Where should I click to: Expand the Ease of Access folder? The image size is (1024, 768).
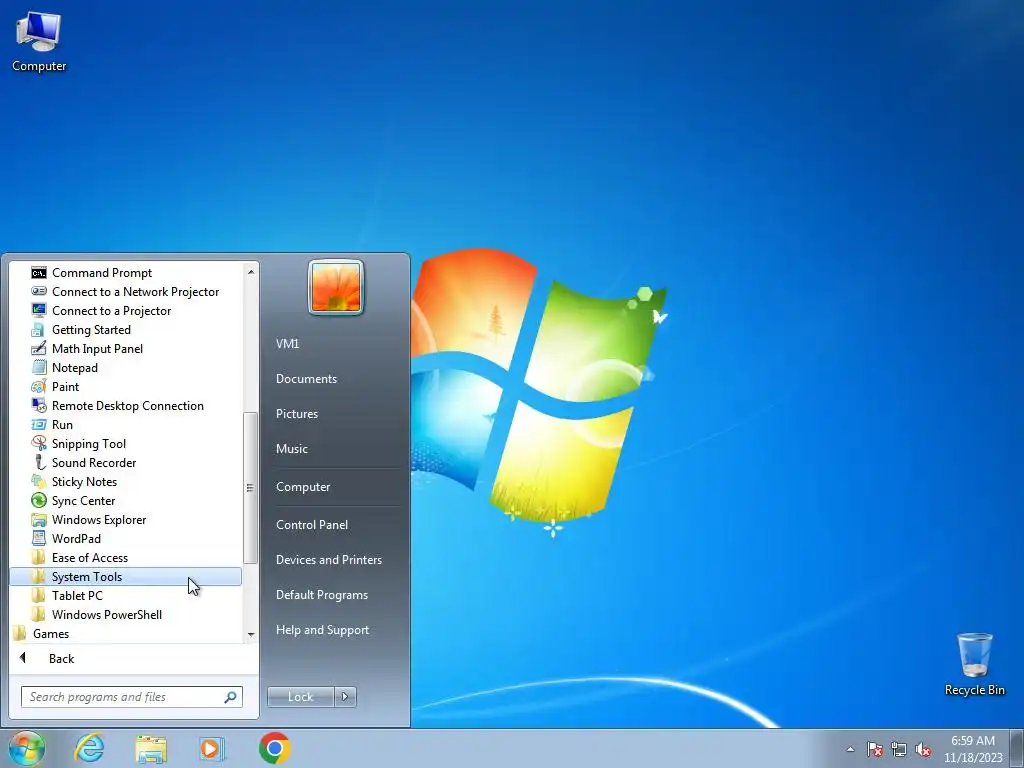click(125, 557)
